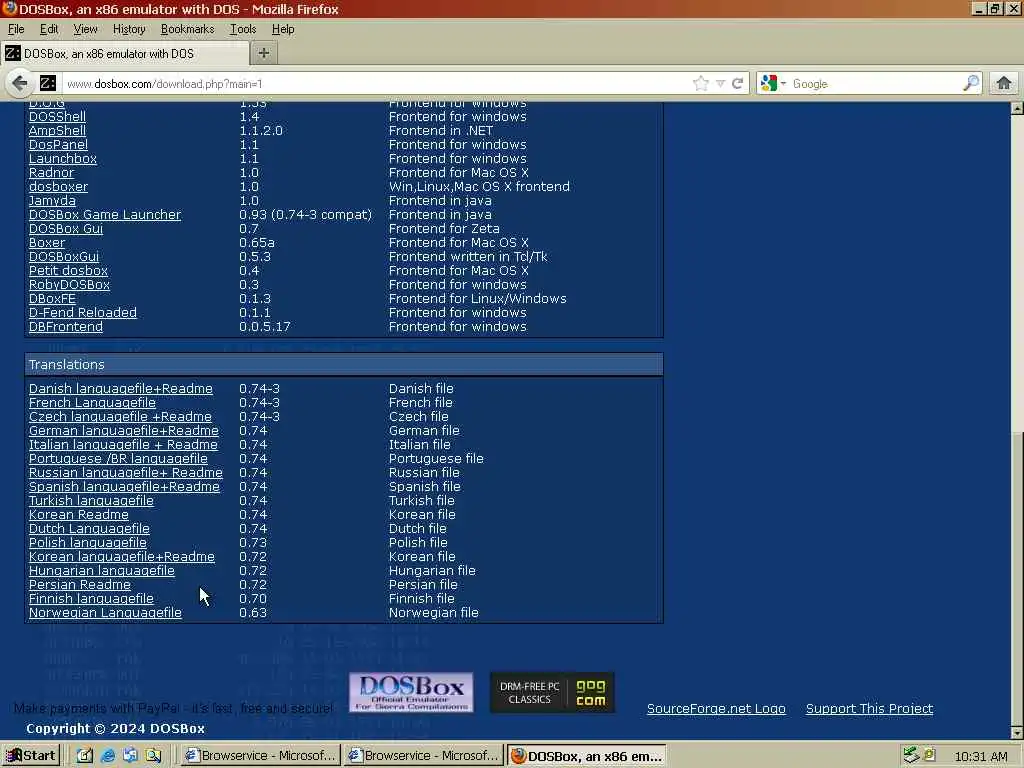Open the Boxer link
The height and width of the screenshot is (768, 1024).
tap(47, 243)
